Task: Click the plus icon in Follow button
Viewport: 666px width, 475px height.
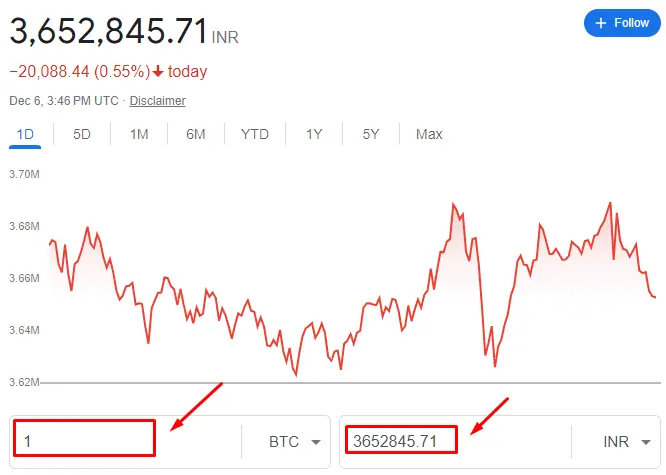Action: (x=601, y=23)
